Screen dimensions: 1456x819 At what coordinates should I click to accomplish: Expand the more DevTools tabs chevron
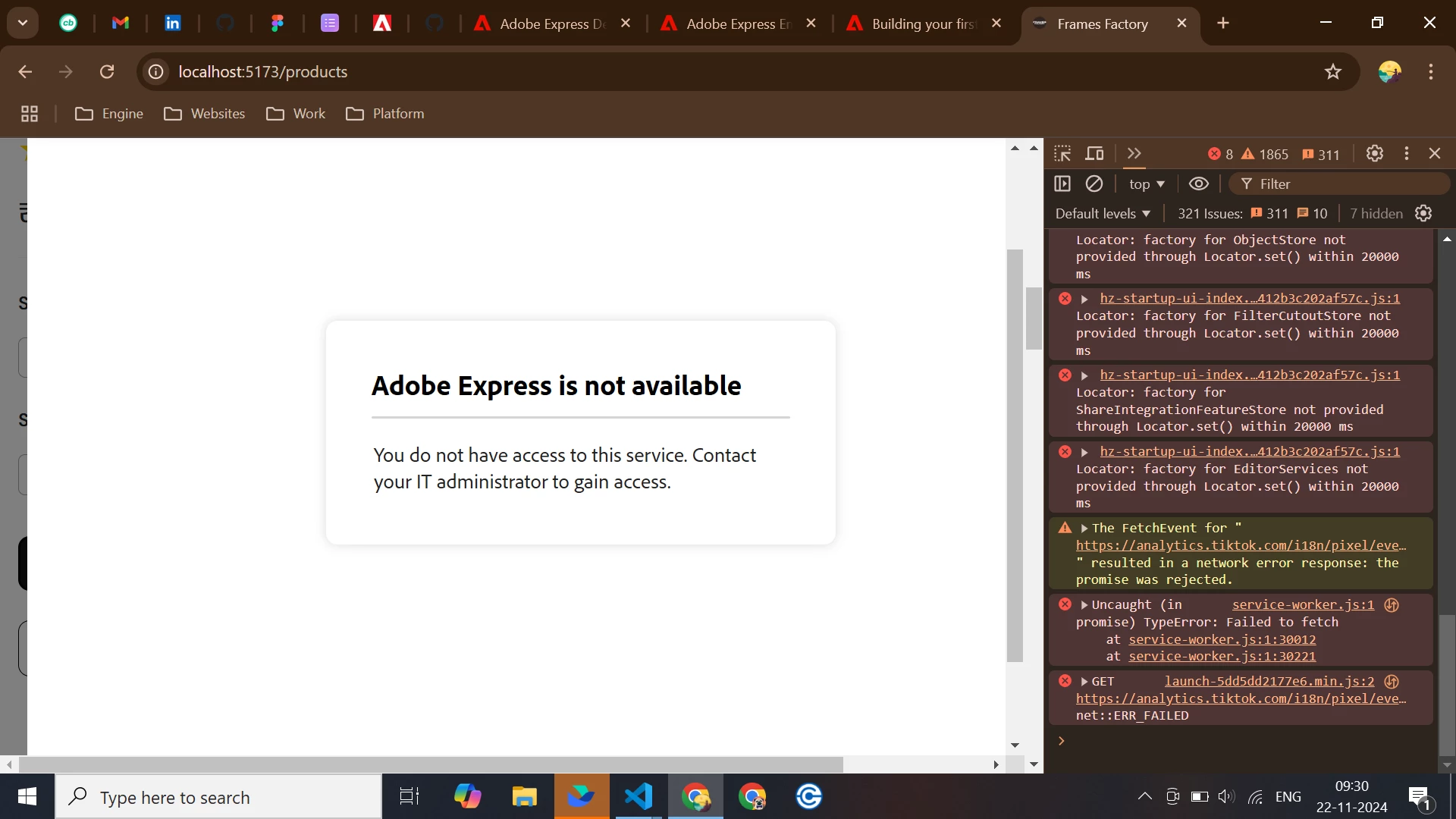(x=1134, y=154)
